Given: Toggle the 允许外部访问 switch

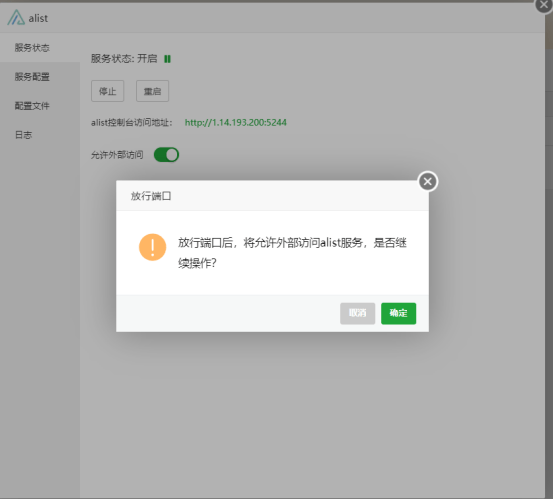Looking at the screenshot, I should click(166, 155).
